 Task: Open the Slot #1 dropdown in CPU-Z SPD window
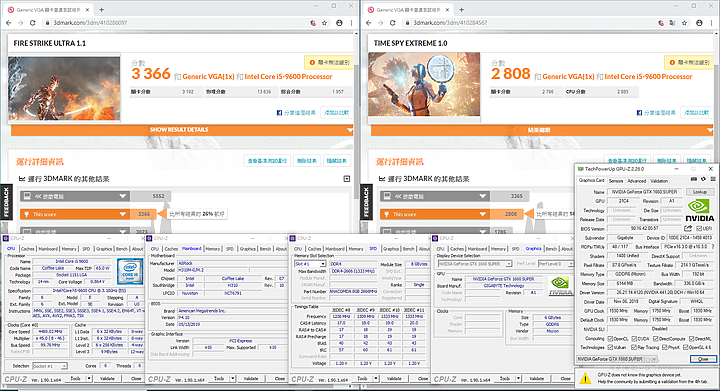point(310,264)
